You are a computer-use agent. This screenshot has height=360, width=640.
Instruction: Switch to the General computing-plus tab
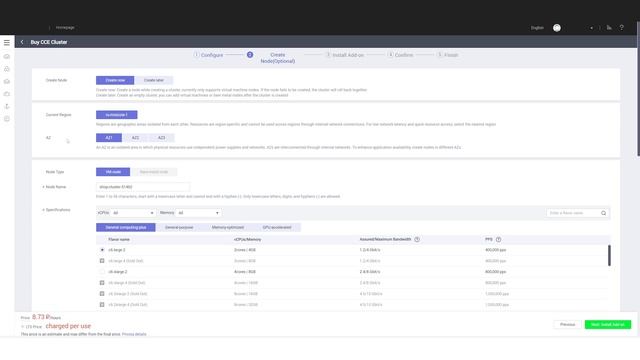click(x=126, y=227)
